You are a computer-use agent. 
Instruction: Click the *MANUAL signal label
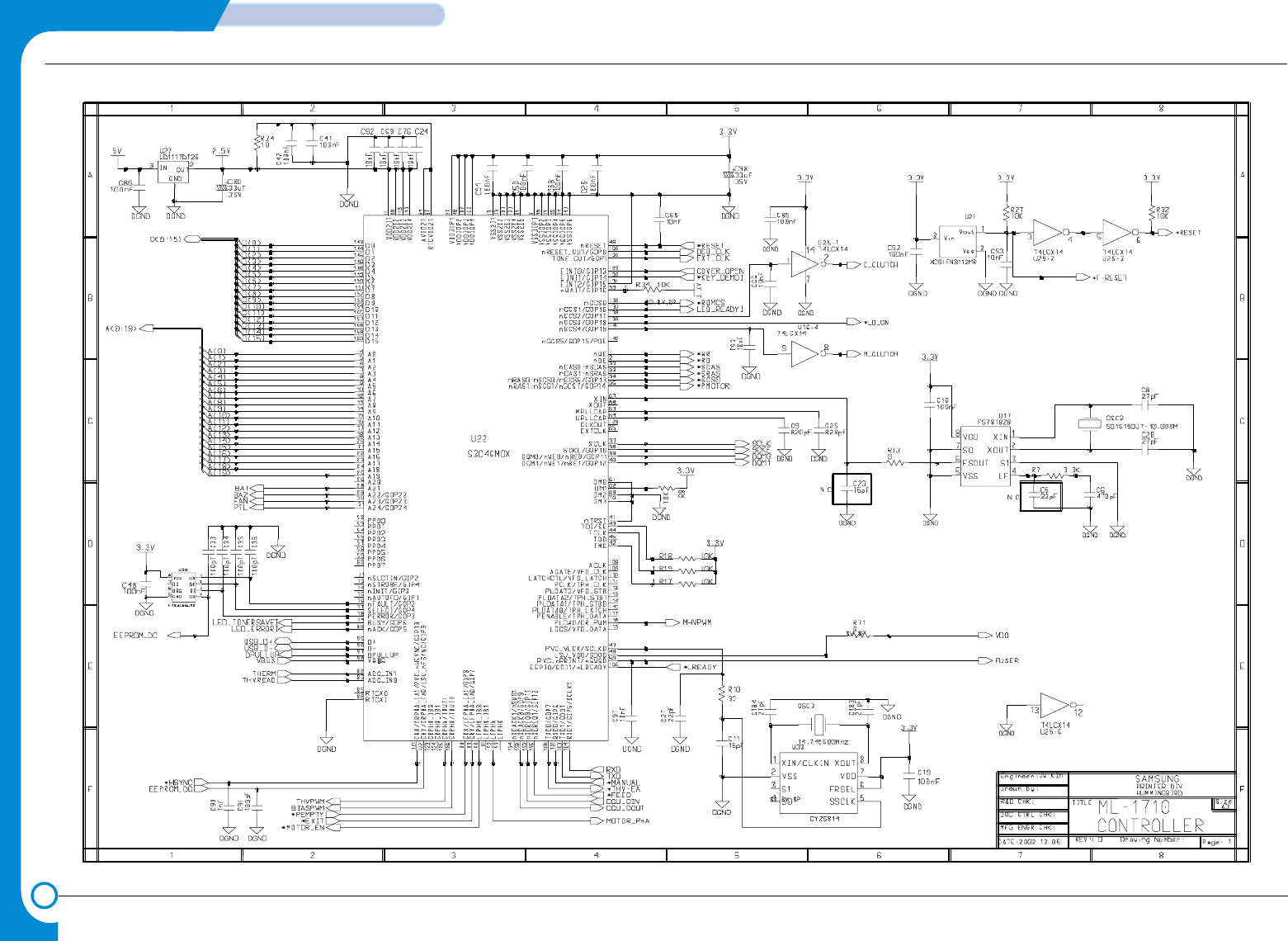pos(624,783)
